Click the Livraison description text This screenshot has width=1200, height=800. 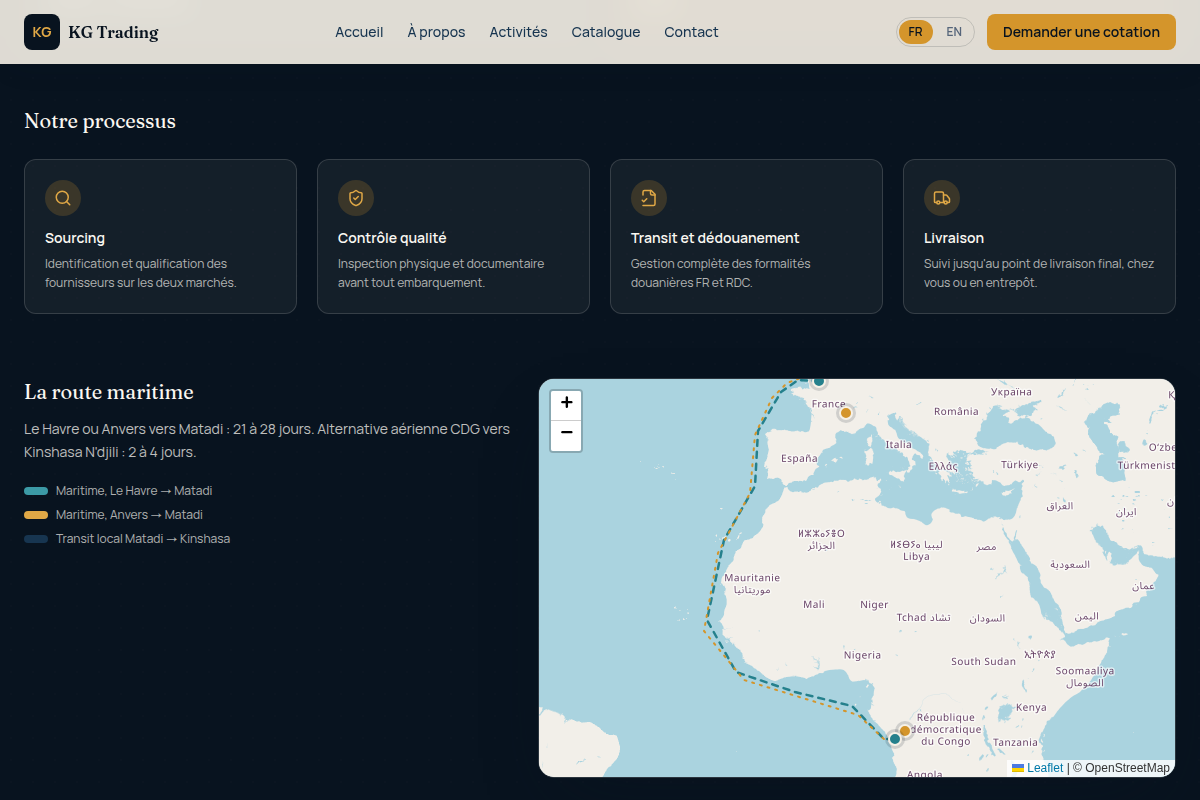click(x=1039, y=273)
